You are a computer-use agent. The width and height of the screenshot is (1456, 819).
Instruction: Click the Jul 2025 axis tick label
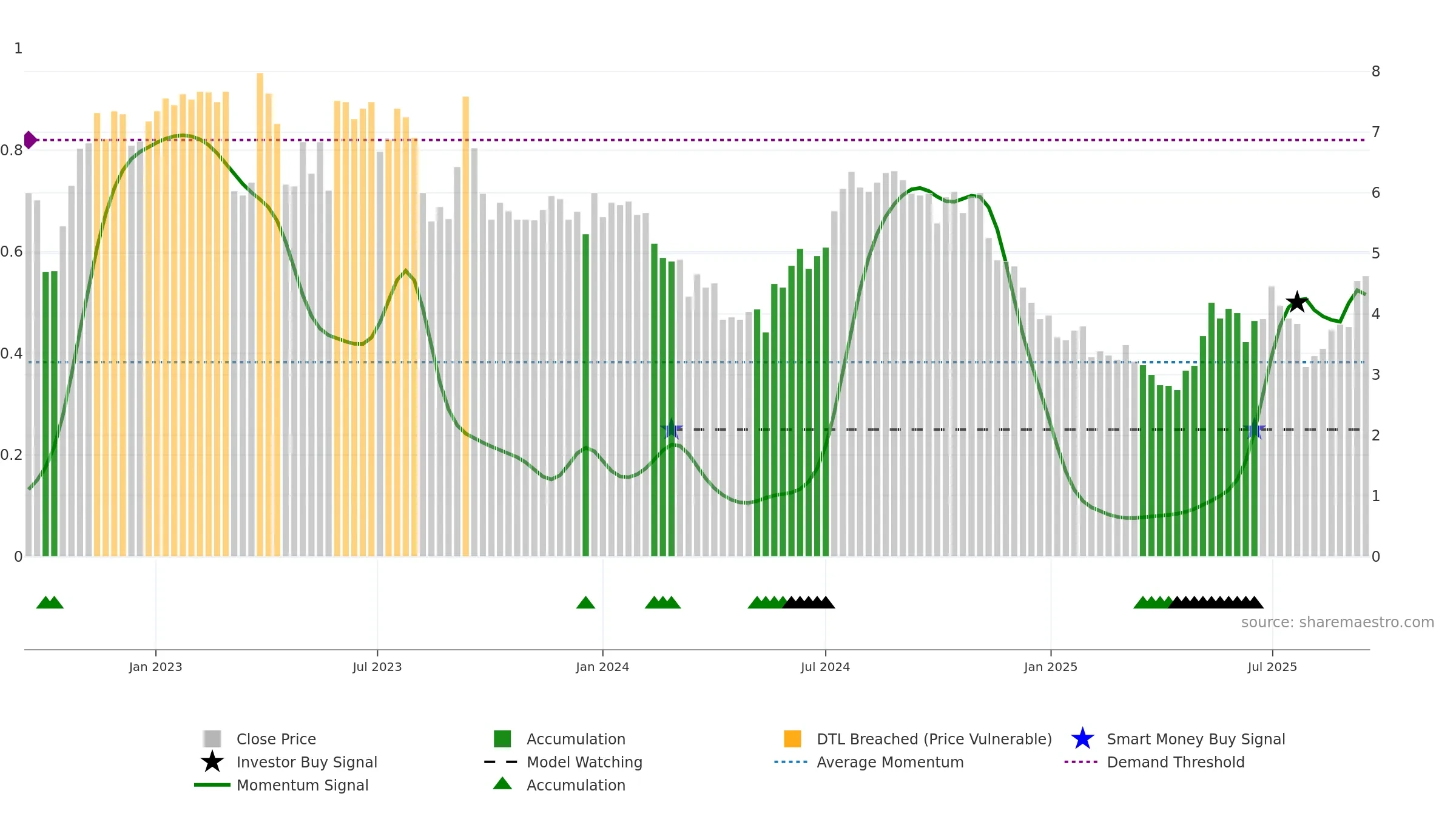pyautogui.click(x=1272, y=667)
